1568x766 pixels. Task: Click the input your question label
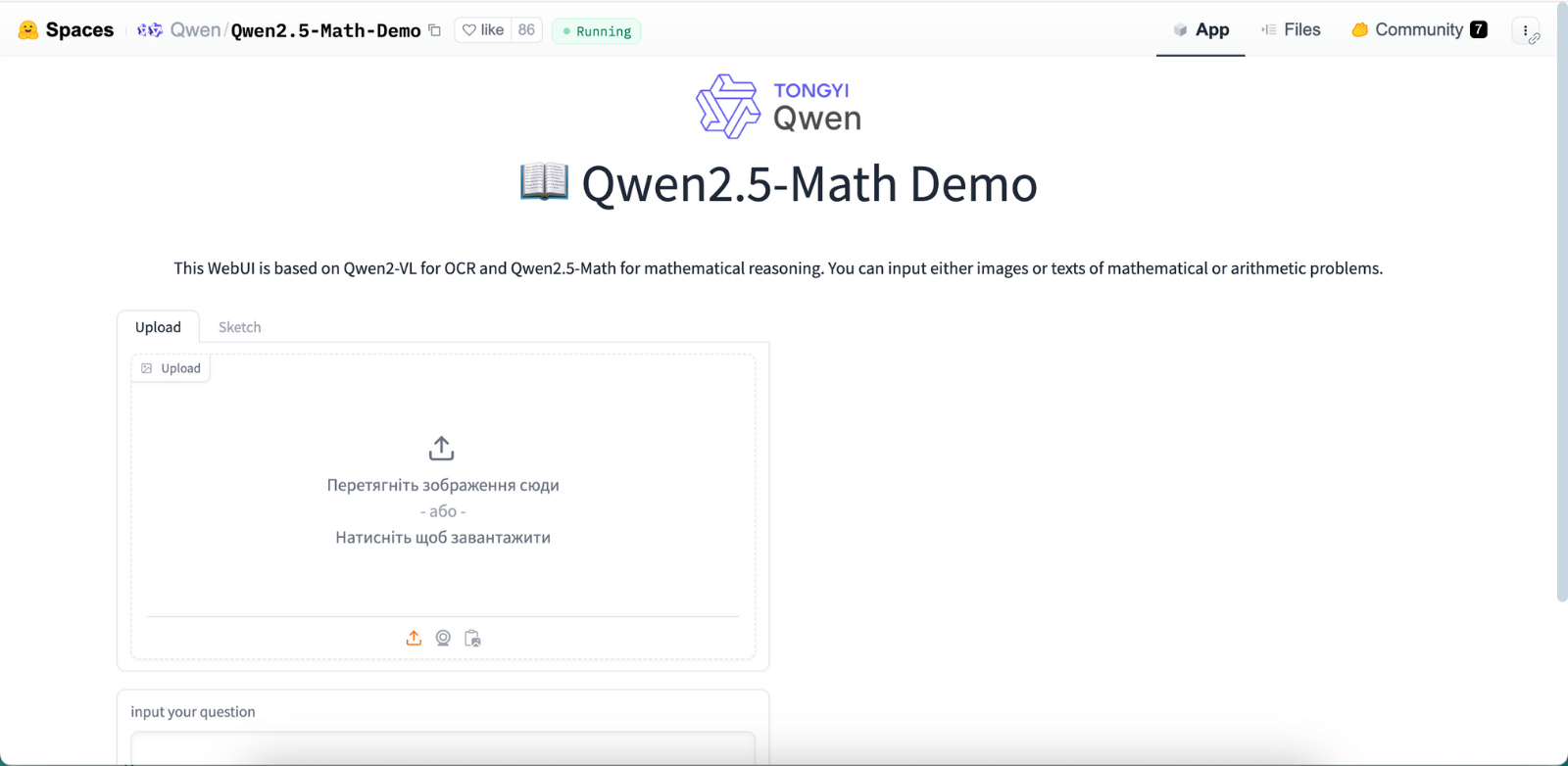click(x=193, y=712)
